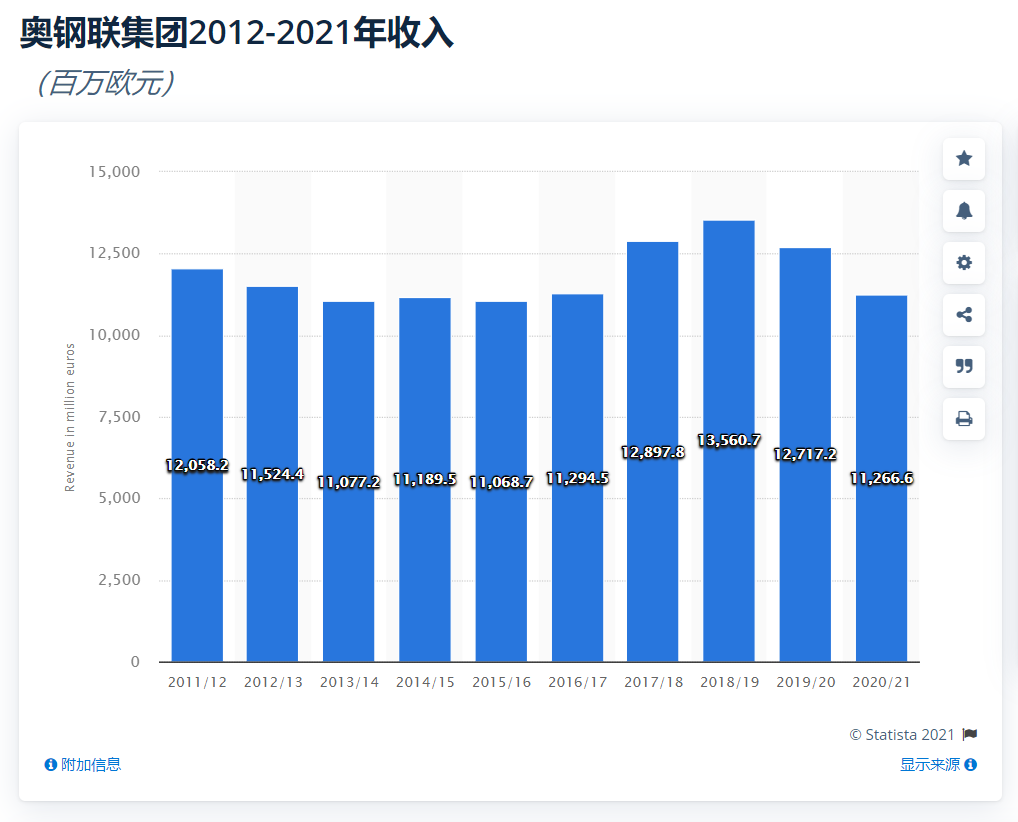1018x822 pixels.
Task: Click the info icon before 附加信息
Action: [x=50, y=765]
